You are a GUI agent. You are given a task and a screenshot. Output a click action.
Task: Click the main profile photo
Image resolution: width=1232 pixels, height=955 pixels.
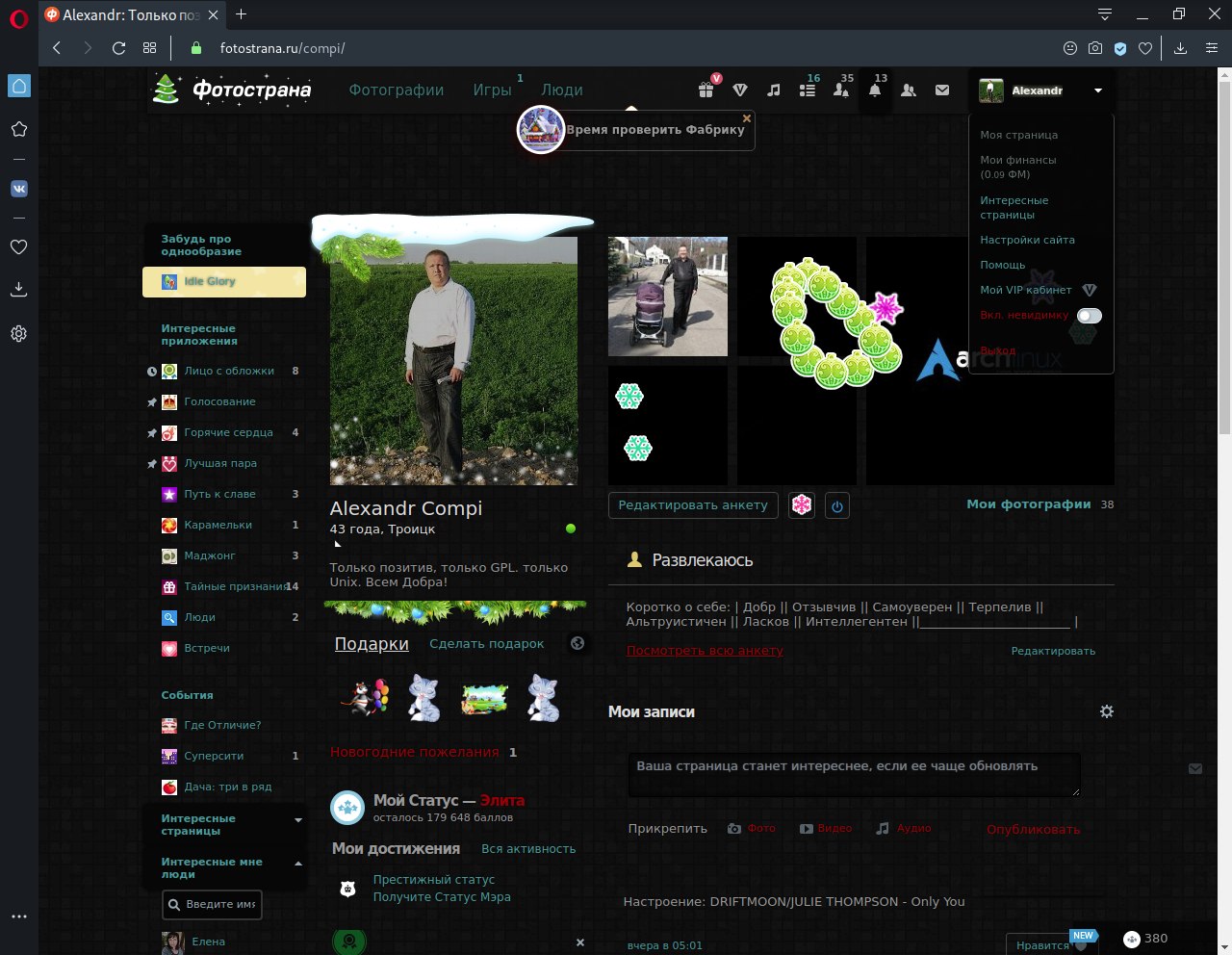(x=453, y=361)
